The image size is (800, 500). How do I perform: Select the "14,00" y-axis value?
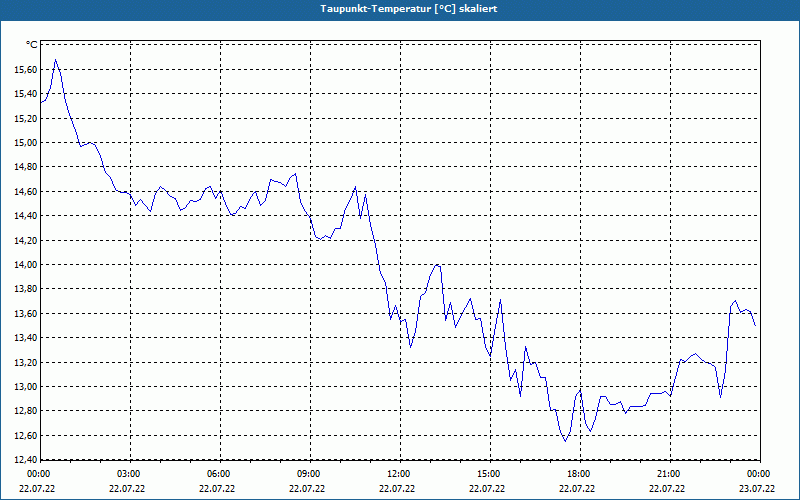point(26,265)
